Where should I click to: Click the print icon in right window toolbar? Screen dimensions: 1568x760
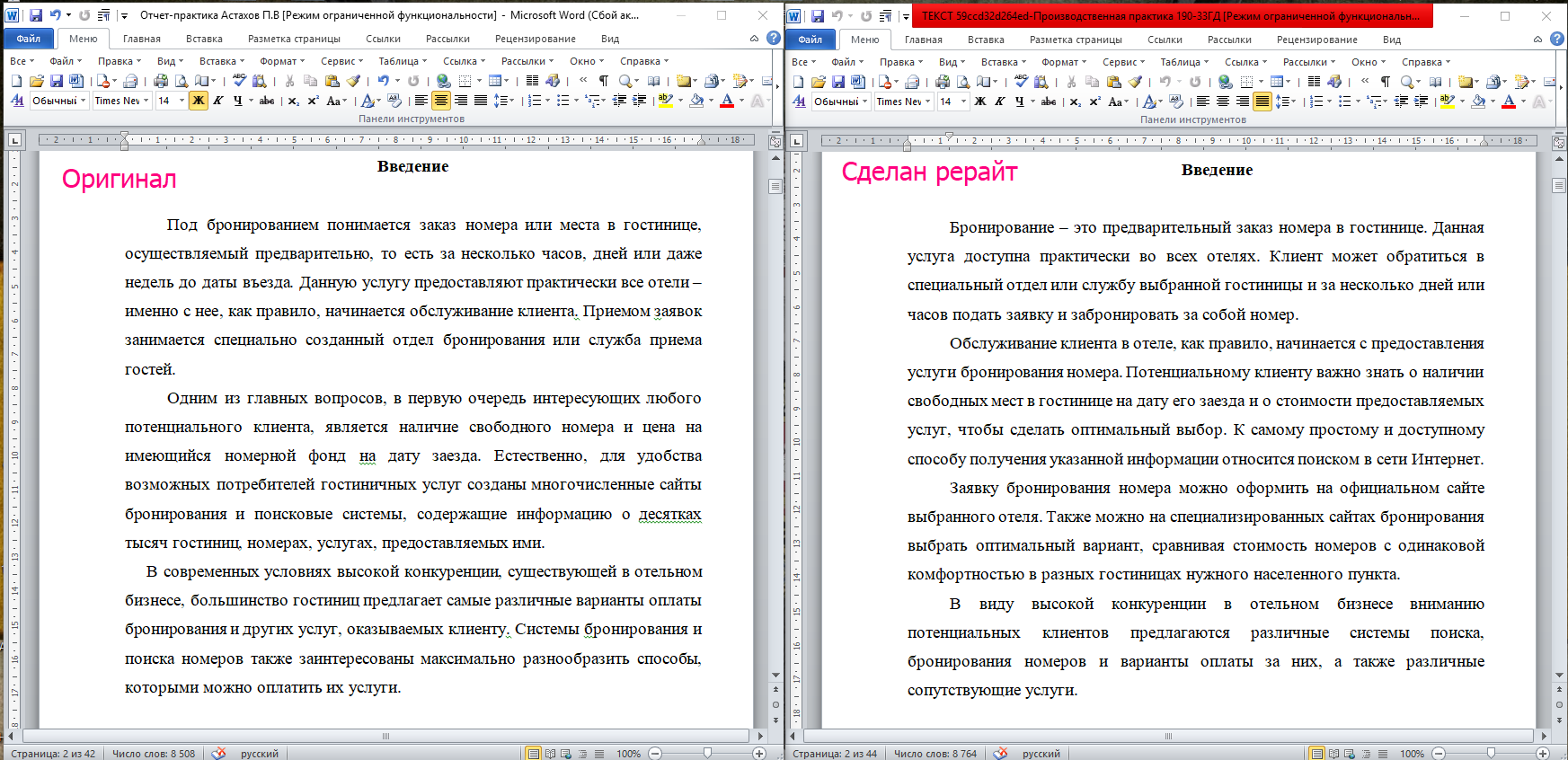tap(943, 81)
